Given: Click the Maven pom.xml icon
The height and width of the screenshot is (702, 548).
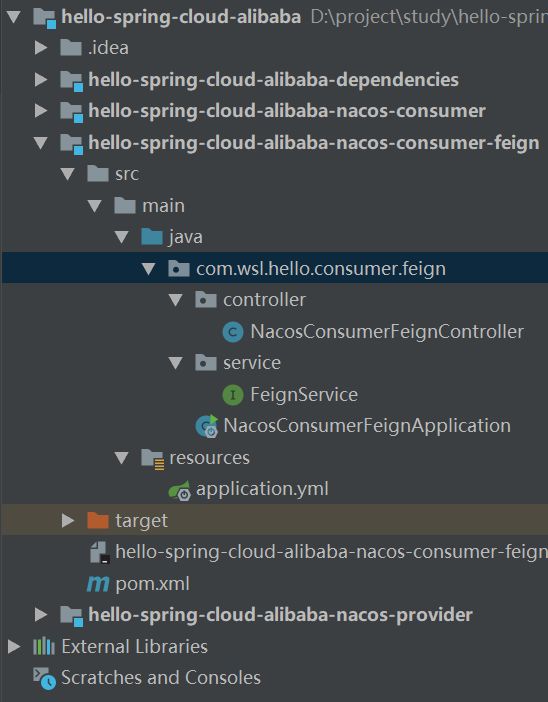Looking at the screenshot, I should (x=98, y=584).
